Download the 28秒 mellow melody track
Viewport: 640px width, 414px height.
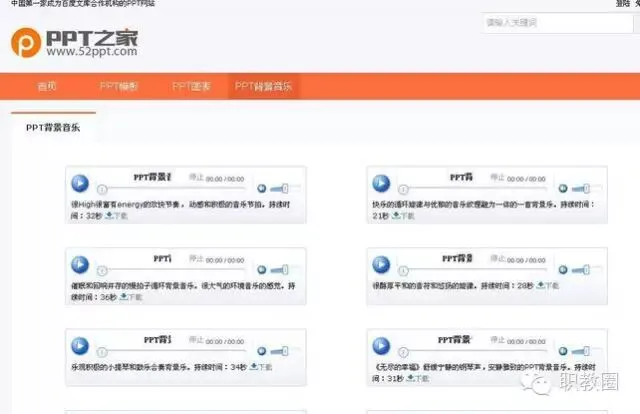[x=547, y=285]
